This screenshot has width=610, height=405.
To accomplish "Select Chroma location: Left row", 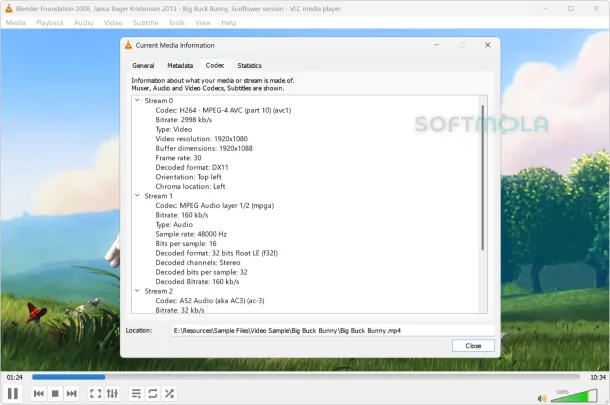I will 190,186.
